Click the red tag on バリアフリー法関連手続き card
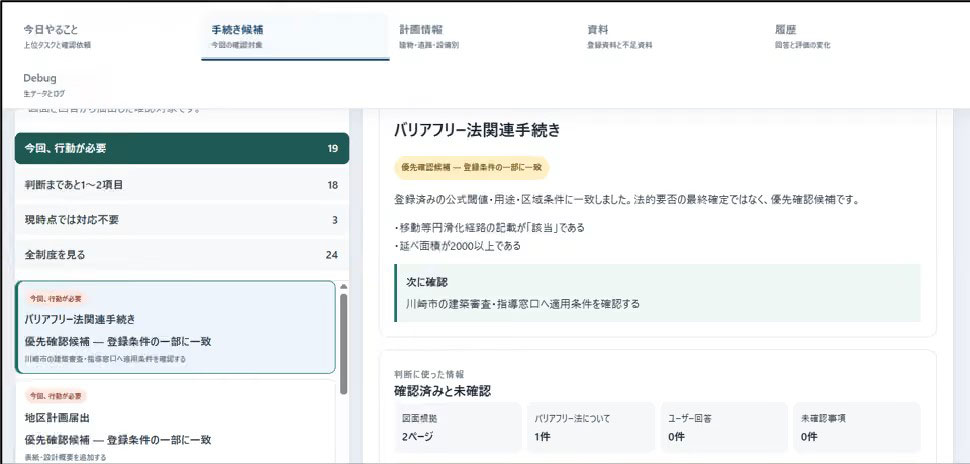970x464 pixels. [56, 298]
